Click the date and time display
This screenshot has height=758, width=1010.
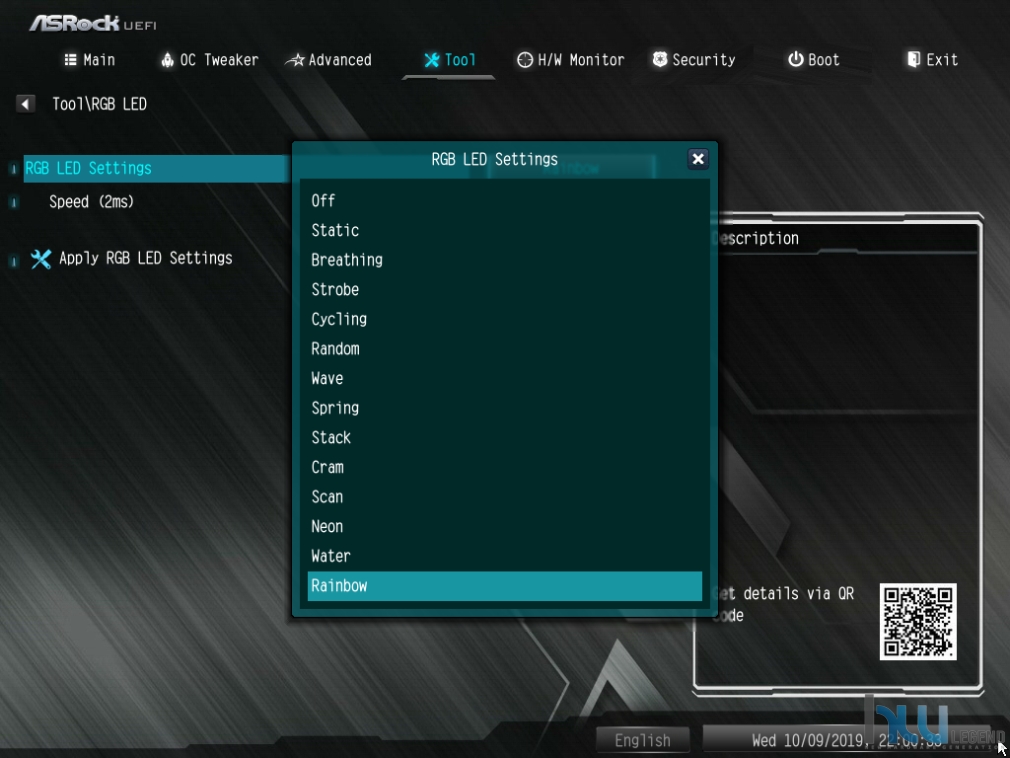click(x=846, y=740)
